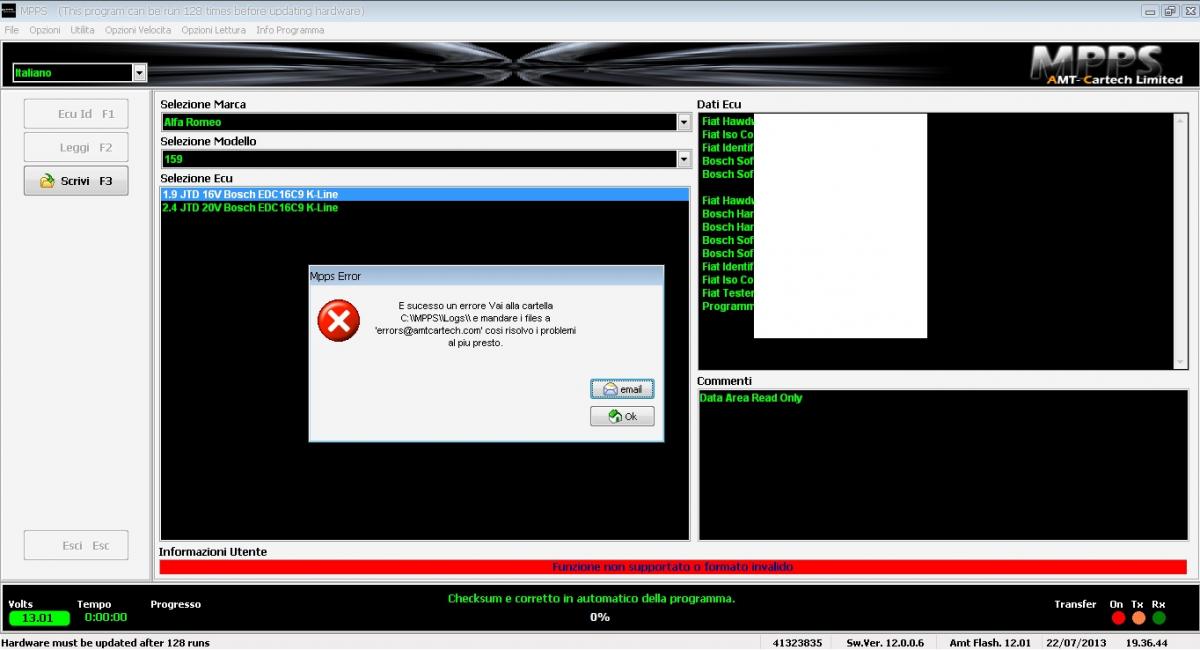Click the red Informazioni Utente message bar
This screenshot has width=1200, height=650.
tap(673, 567)
